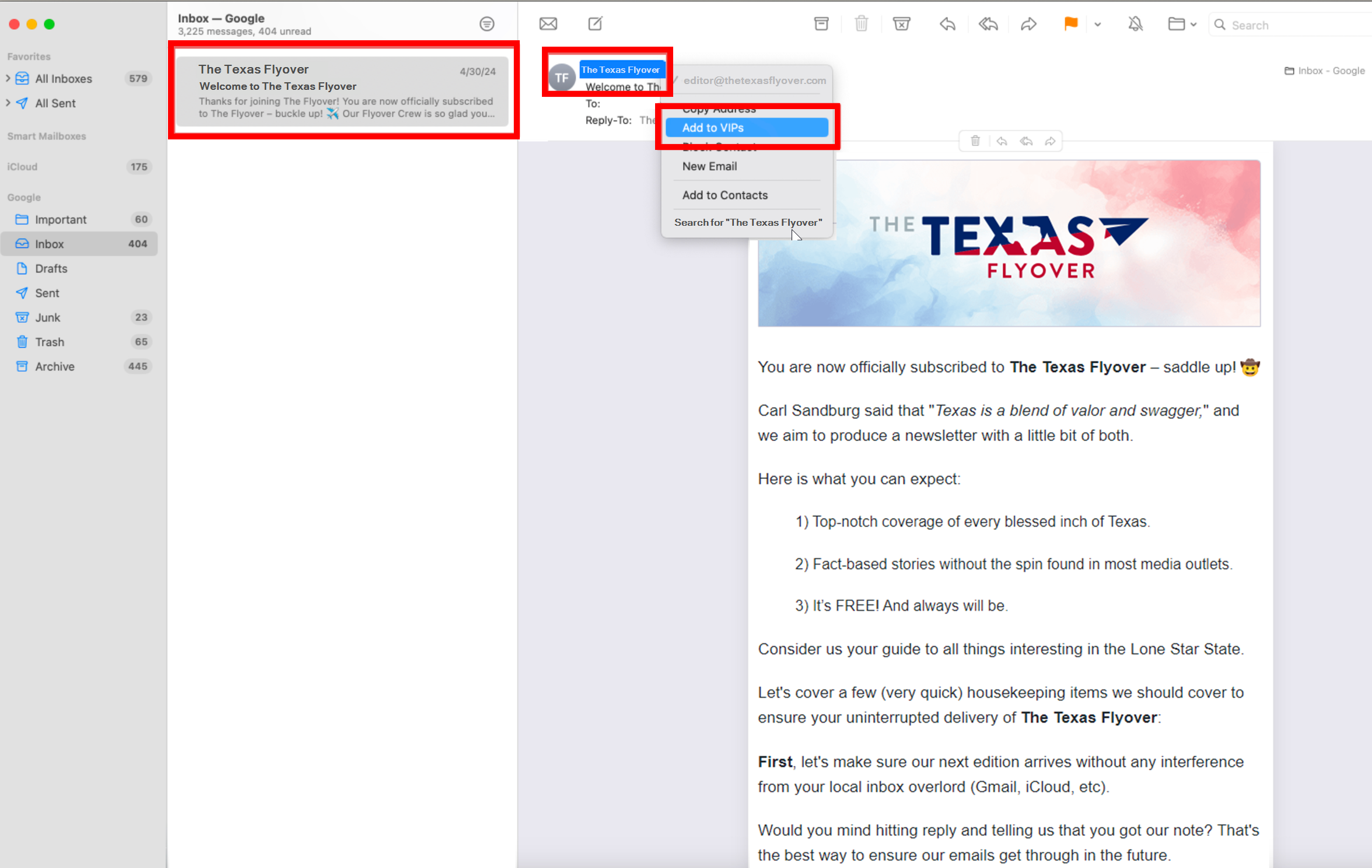Click the inline forward icon above message

coord(1050,141)
